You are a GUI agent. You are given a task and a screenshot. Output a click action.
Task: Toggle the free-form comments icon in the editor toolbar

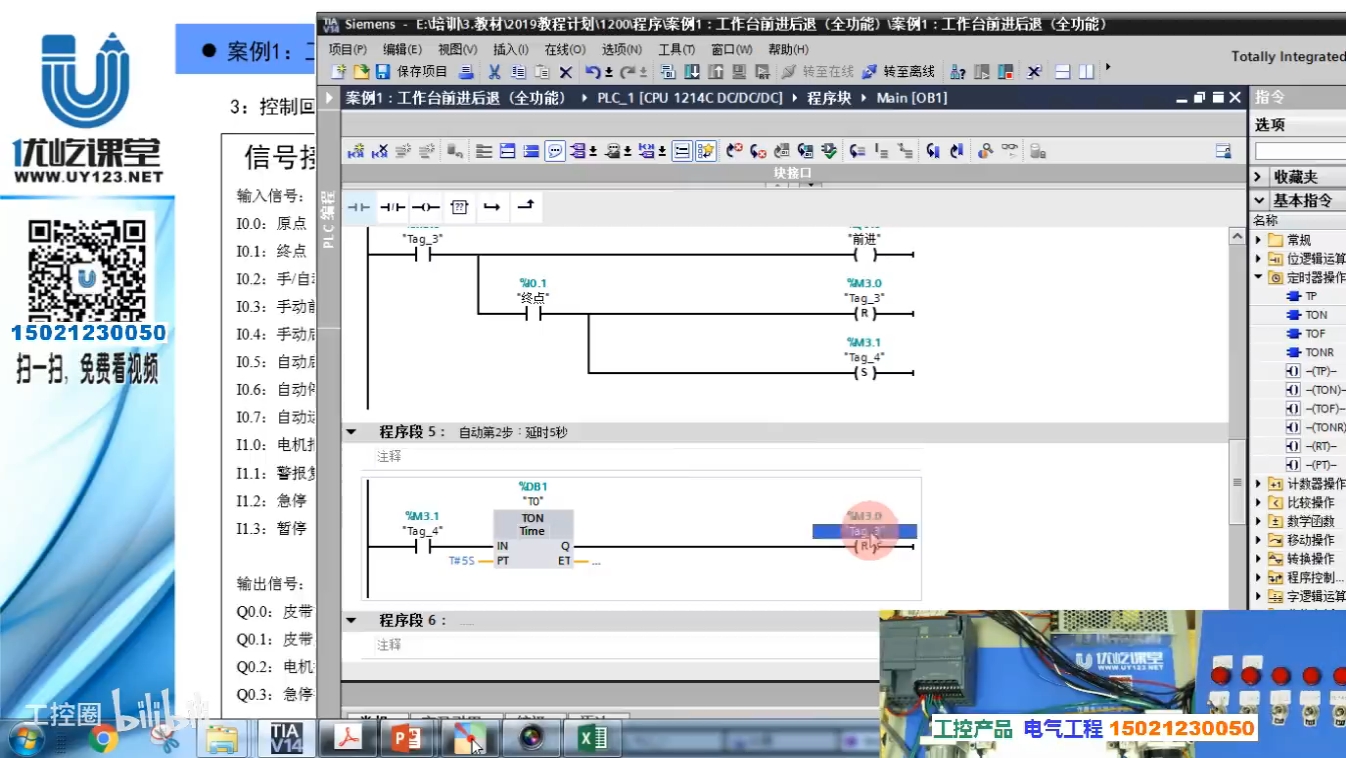click(x=554, y=152)
